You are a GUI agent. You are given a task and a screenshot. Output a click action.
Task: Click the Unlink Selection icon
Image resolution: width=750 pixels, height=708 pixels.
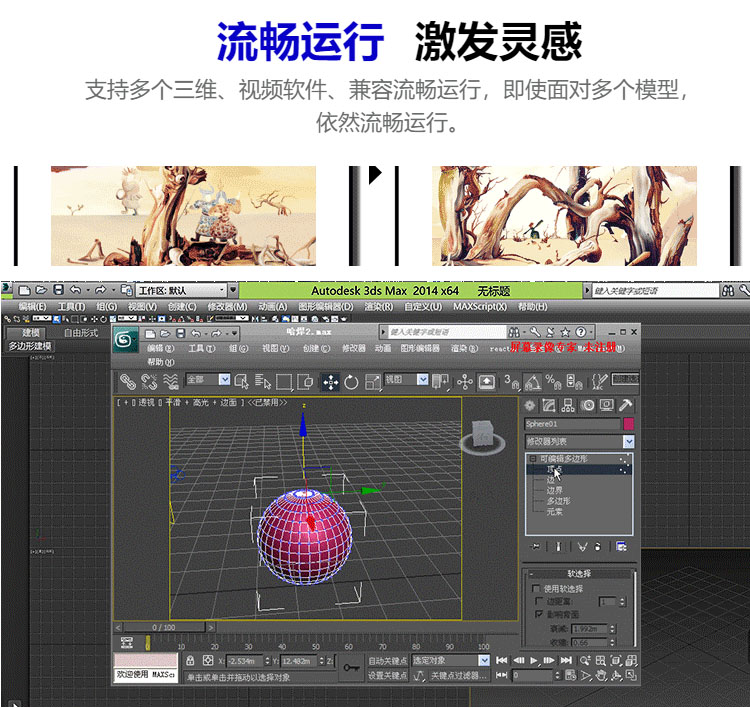149,381
